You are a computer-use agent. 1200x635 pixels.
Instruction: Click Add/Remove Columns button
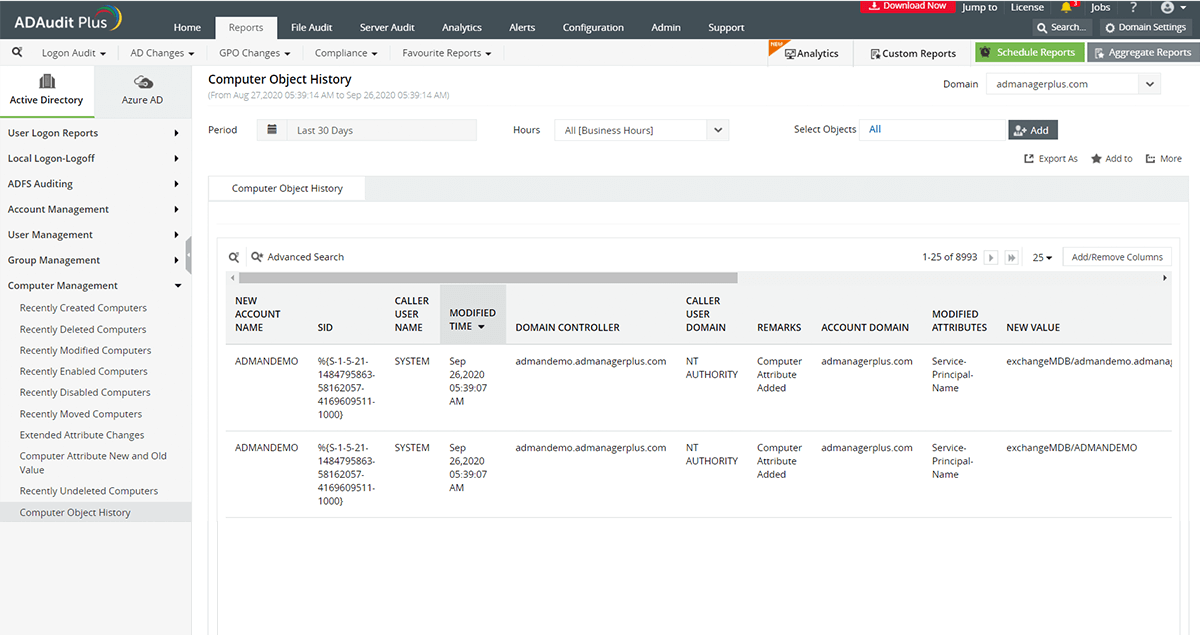pyautogui.click(x=1116, y=257)
